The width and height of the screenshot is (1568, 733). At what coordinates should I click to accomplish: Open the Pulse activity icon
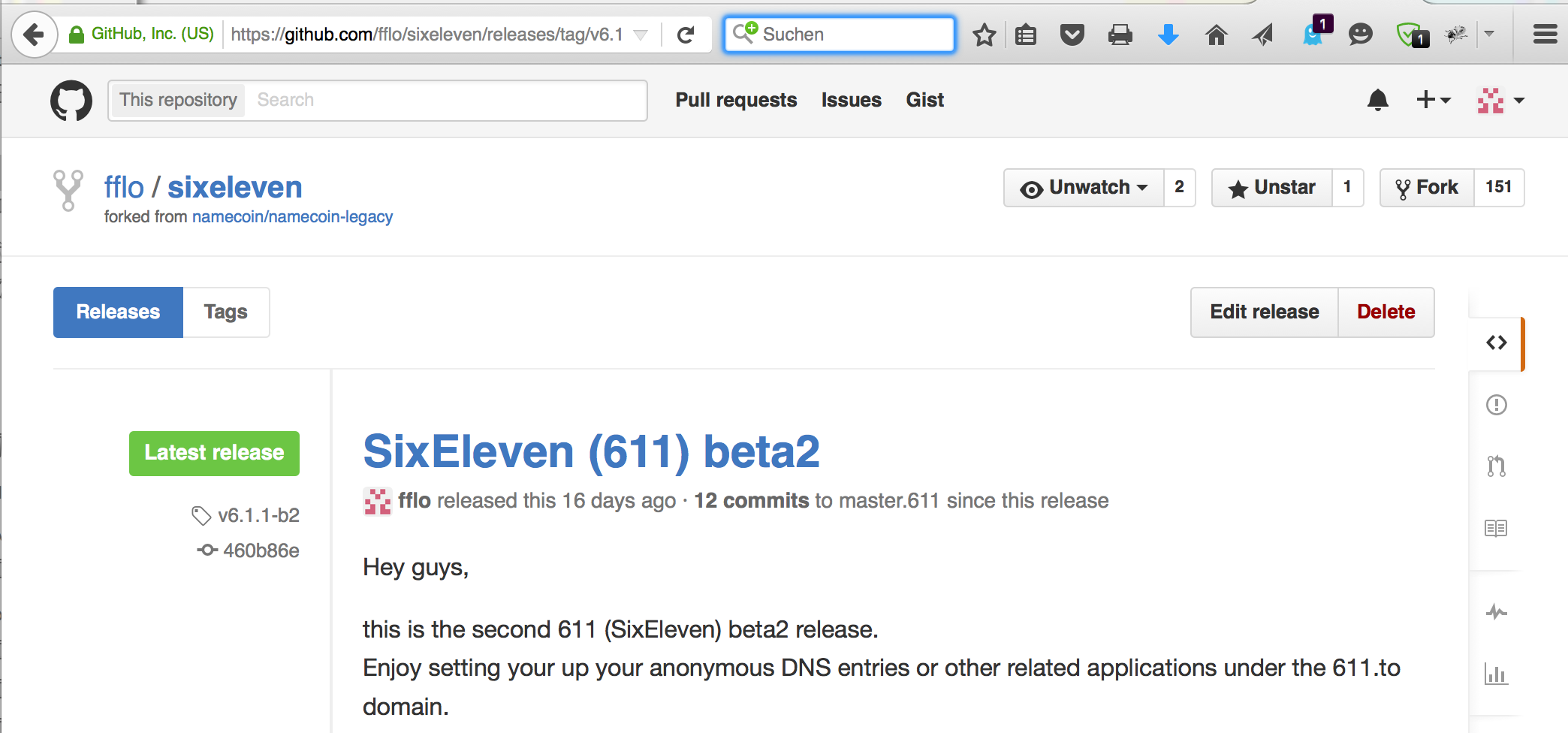(x=1496, y=612)
